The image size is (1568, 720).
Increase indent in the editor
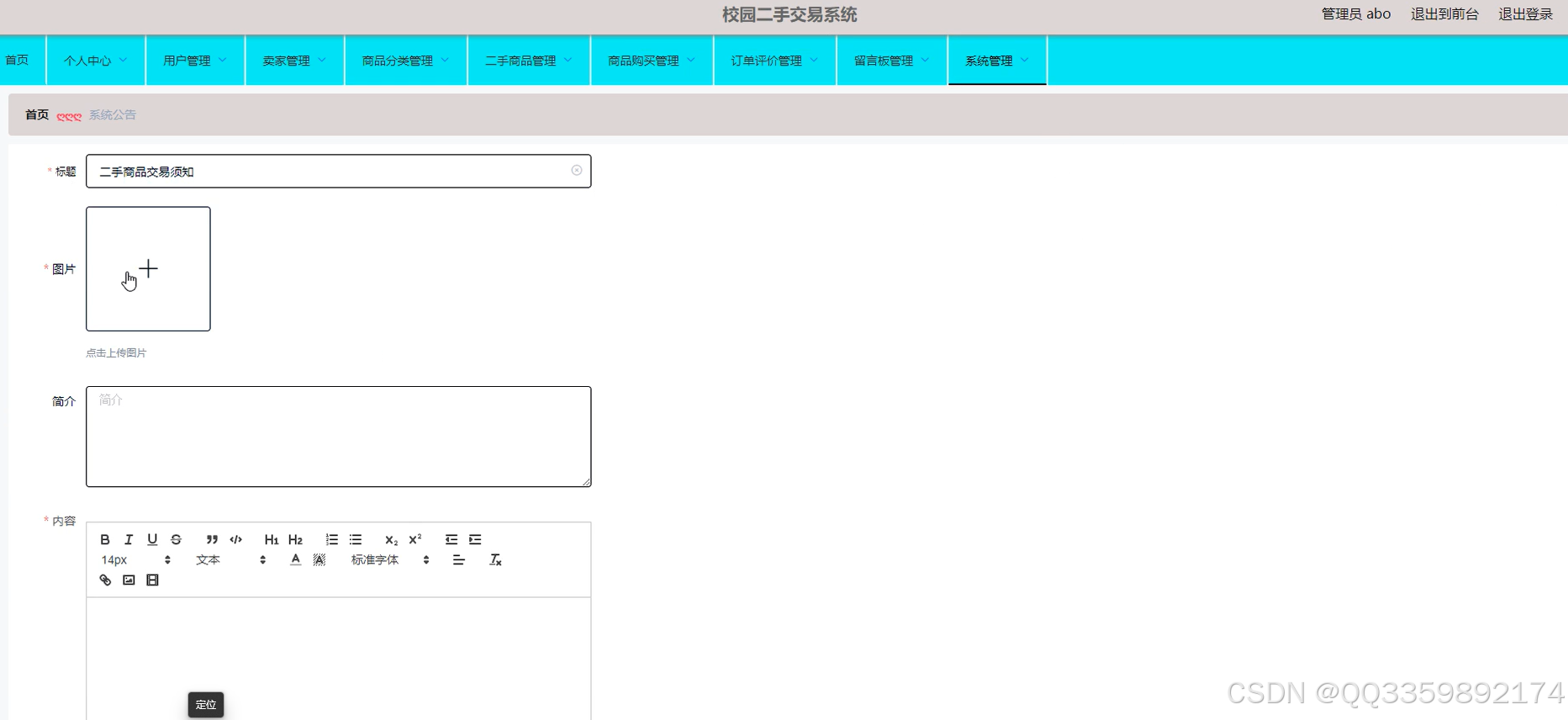click(x=475, y=539)
